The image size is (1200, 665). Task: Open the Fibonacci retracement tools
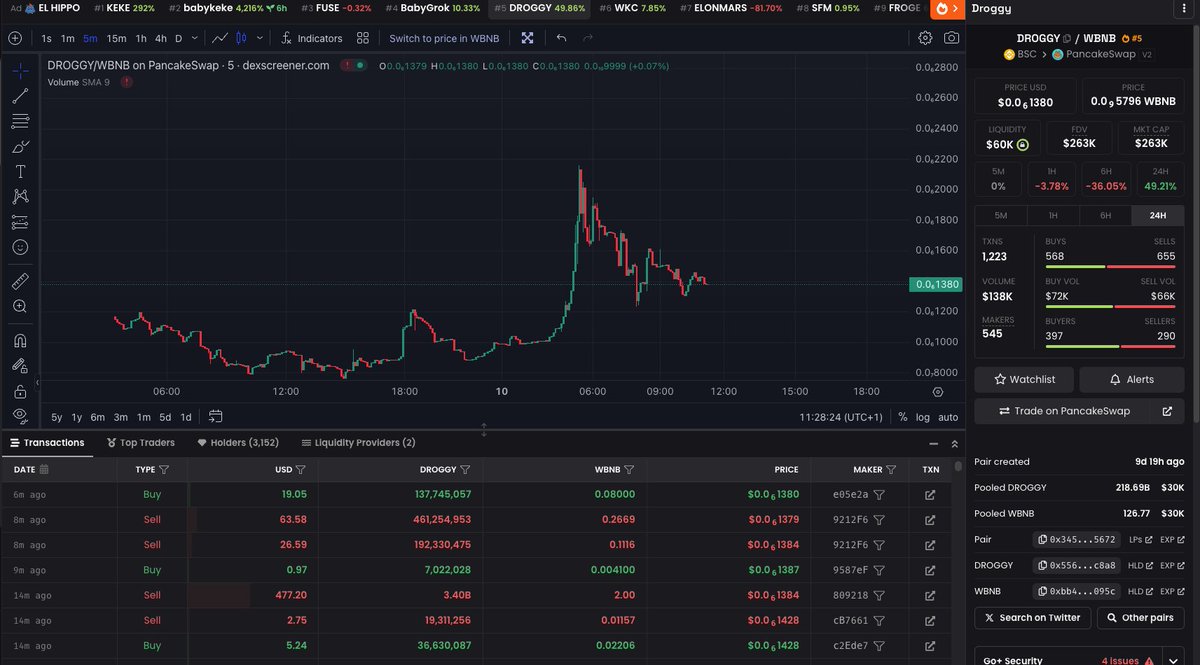(x=20, y=121)
